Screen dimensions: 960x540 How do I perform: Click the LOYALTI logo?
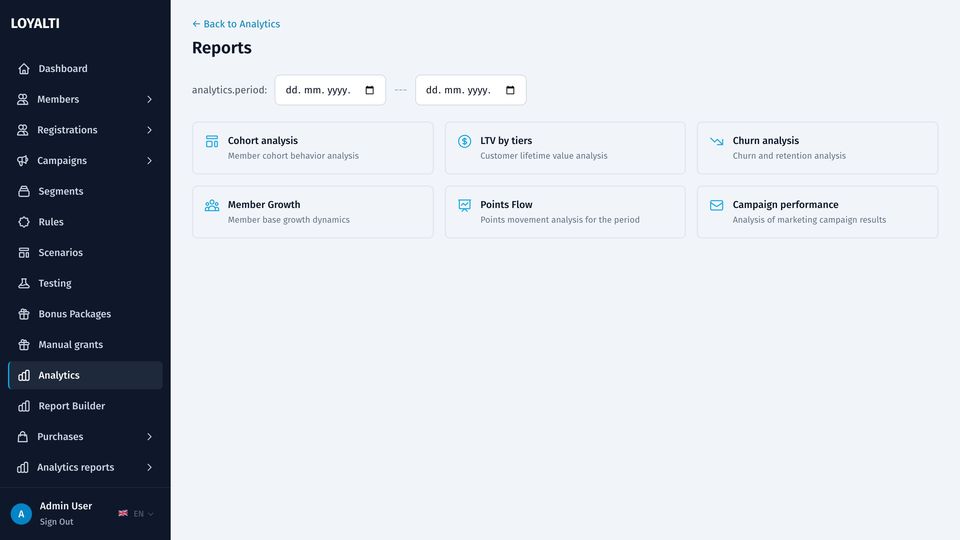pos(35,23)
